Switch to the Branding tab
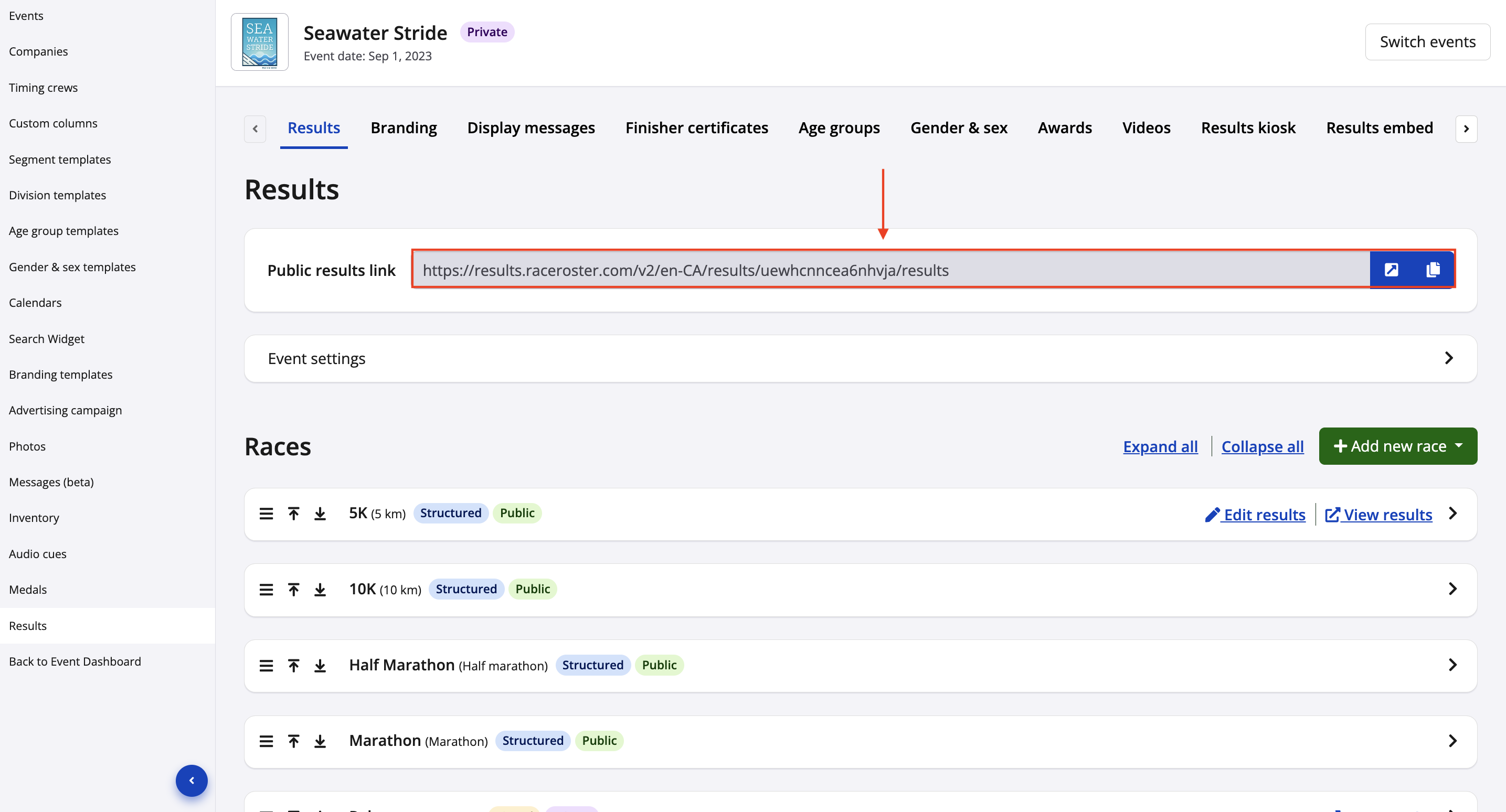 coord(404,127)
